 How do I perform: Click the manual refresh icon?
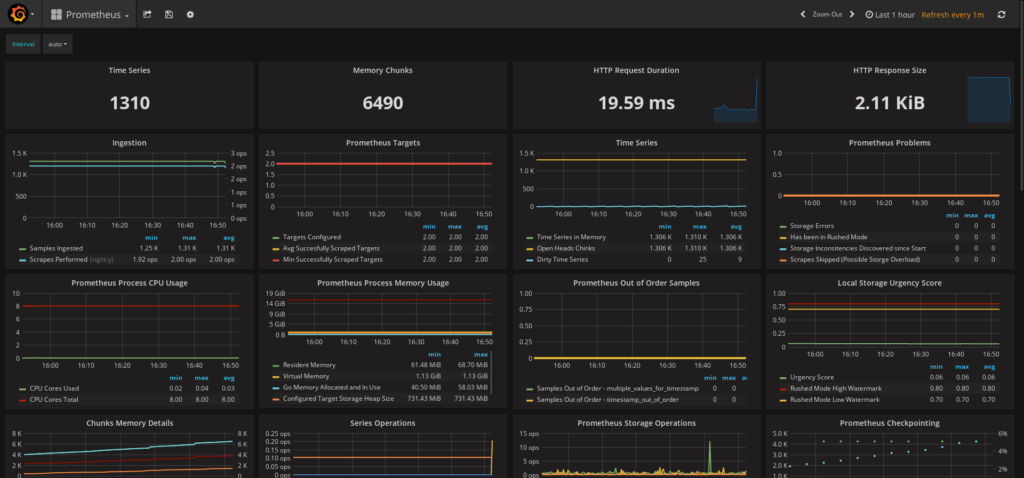(x=1001, y=14)
